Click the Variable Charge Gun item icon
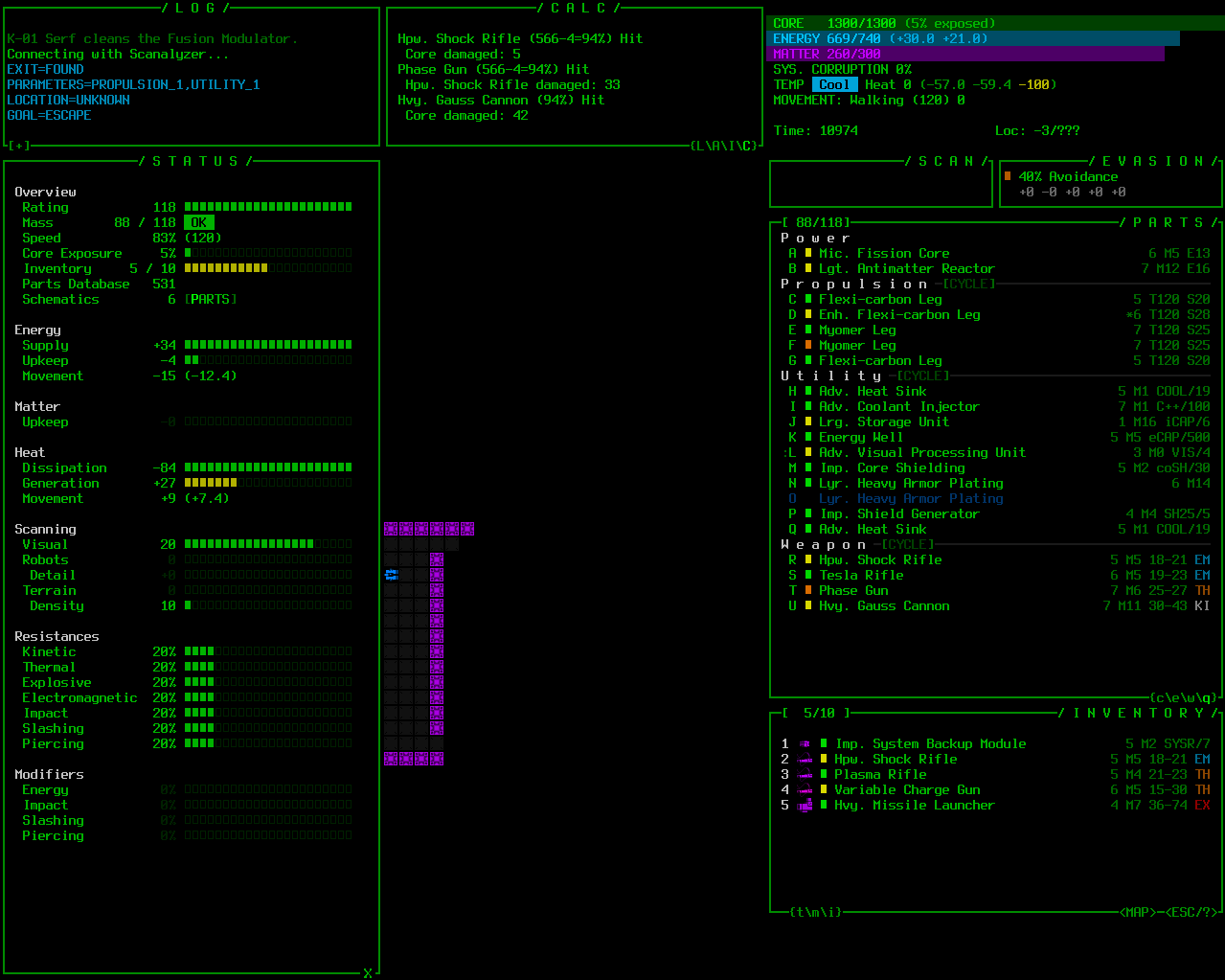This screenshot has width=1225, height=980. (805, 789)
